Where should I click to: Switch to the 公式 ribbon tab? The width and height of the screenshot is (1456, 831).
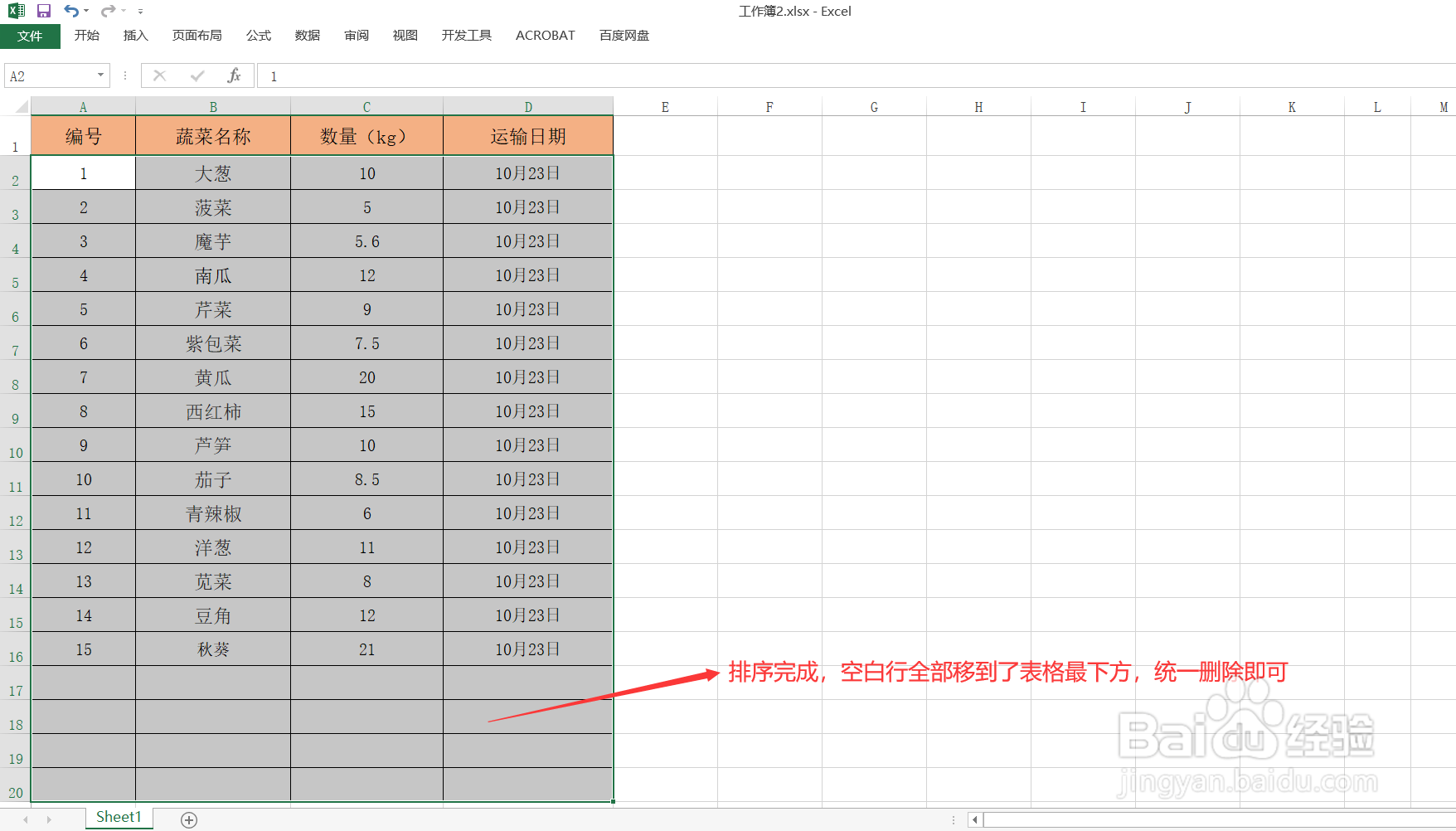coord(259,36)
